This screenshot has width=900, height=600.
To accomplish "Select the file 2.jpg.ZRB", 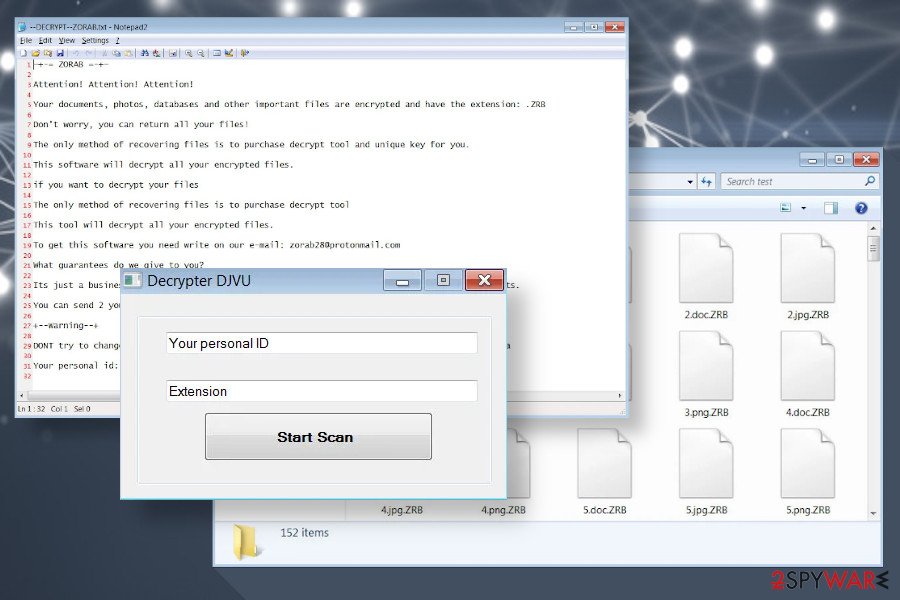I will point(808,276).
